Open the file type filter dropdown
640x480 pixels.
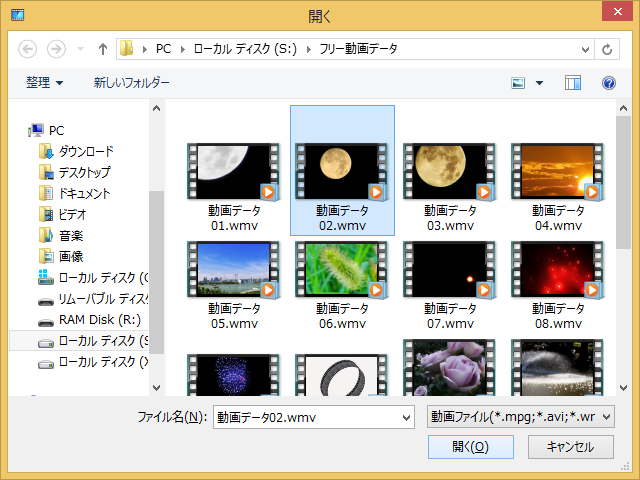coord(520,417)
